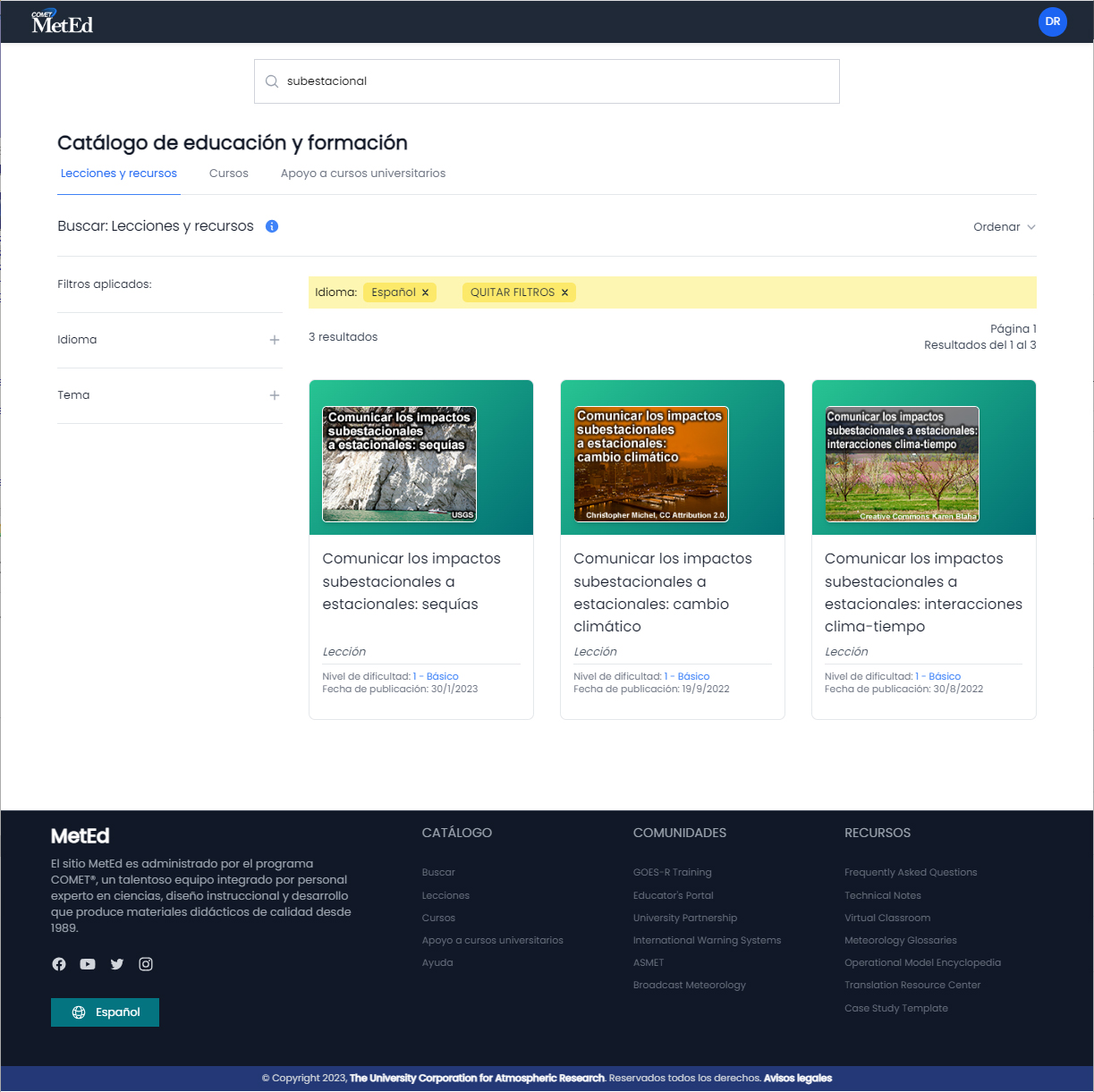Click QUITAR FILTROS to clear filters
This screenshot has width=1094, height=1092.
[519, 292]
